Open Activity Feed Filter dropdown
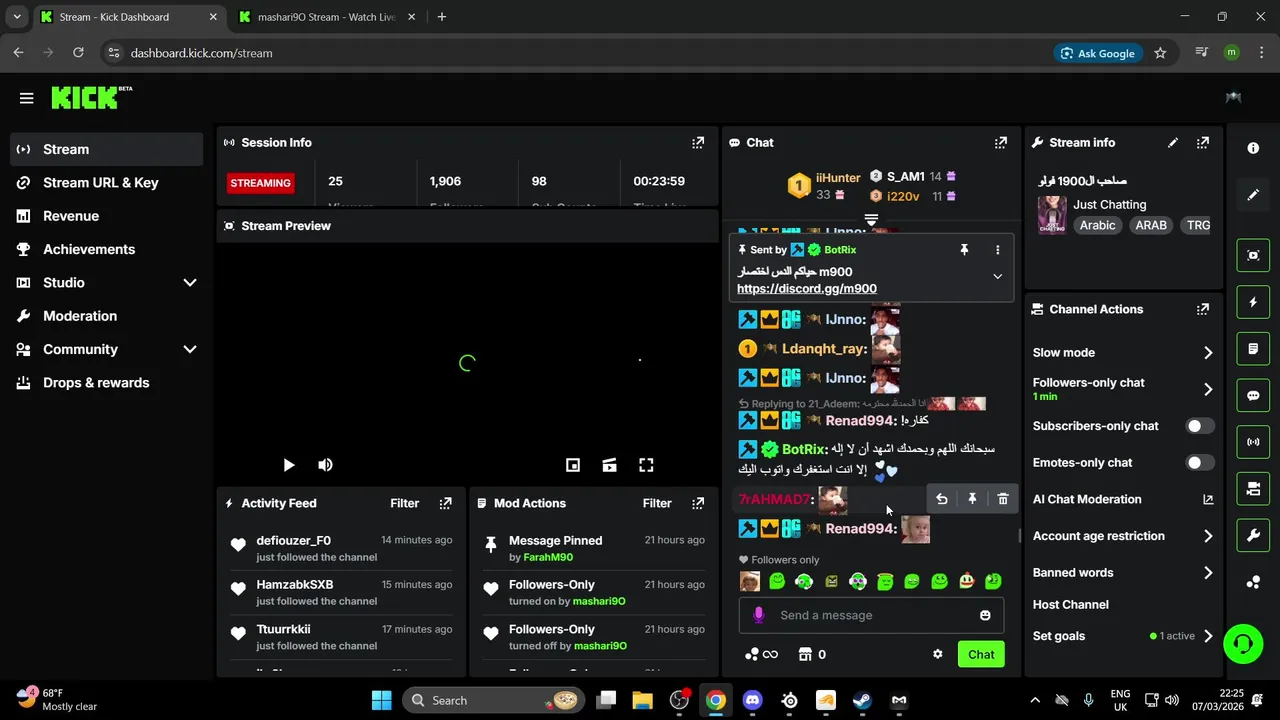 [404, 503]
